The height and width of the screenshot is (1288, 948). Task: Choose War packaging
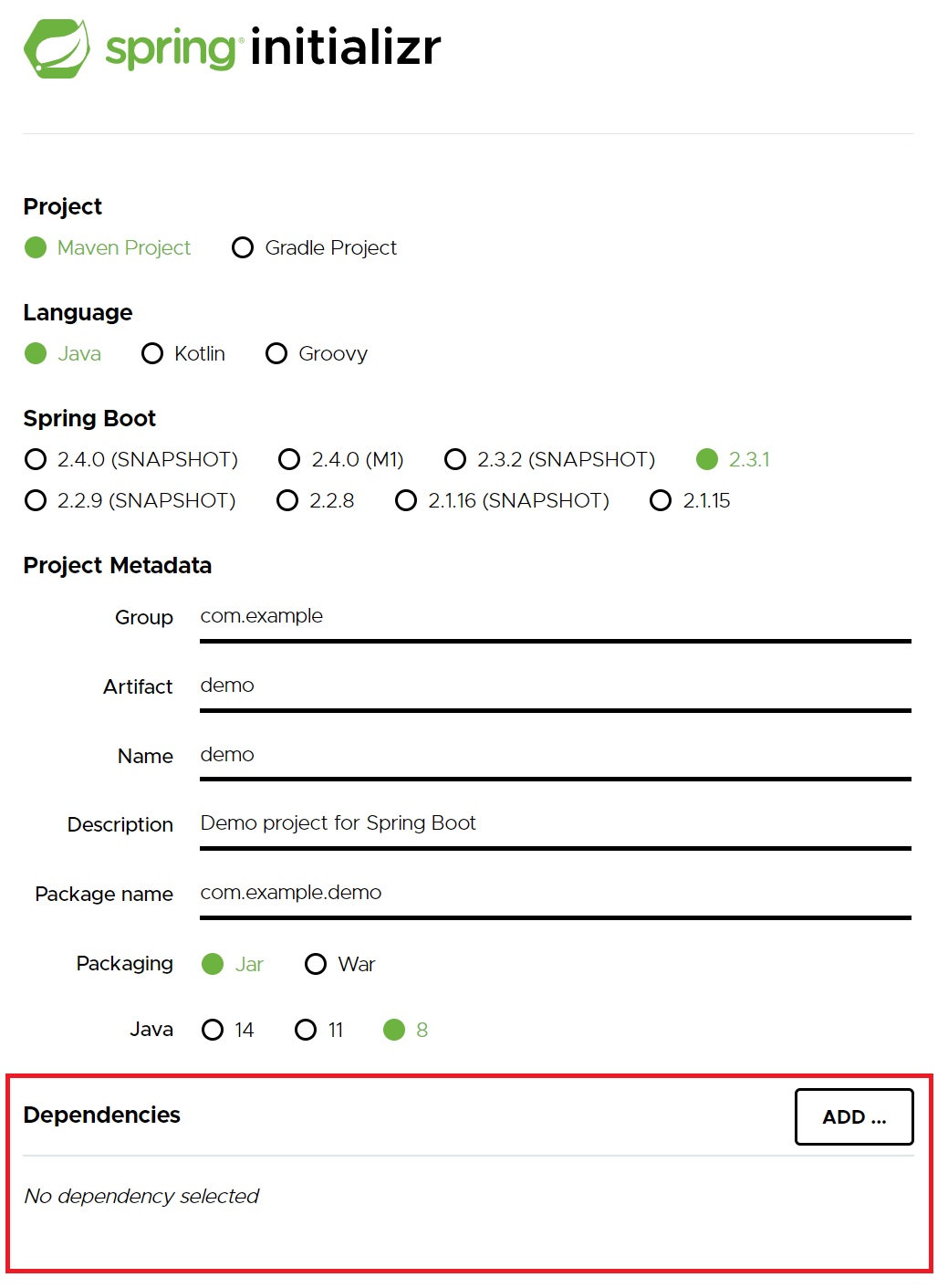[340, 964]
